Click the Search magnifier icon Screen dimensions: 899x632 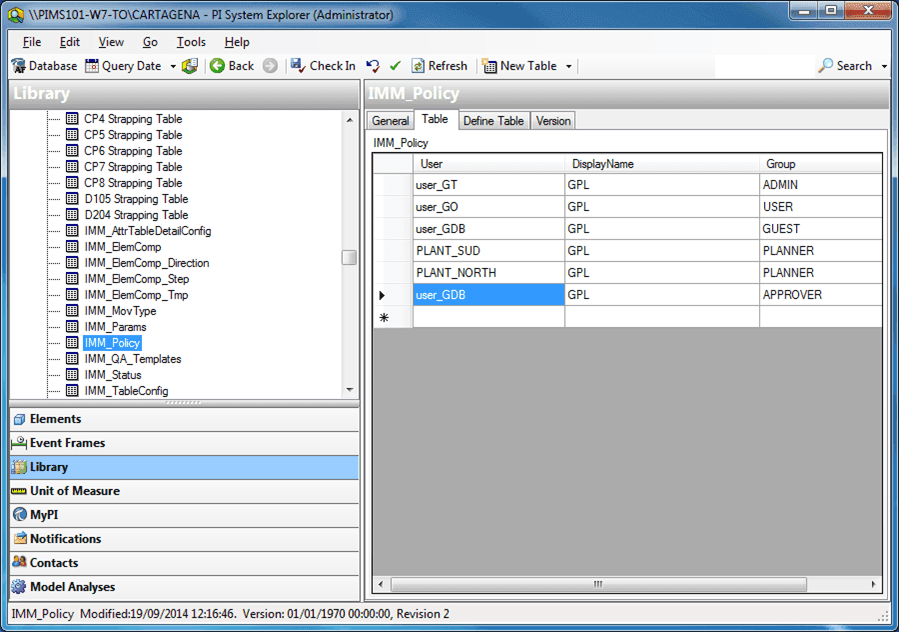(x=825, y=66)
